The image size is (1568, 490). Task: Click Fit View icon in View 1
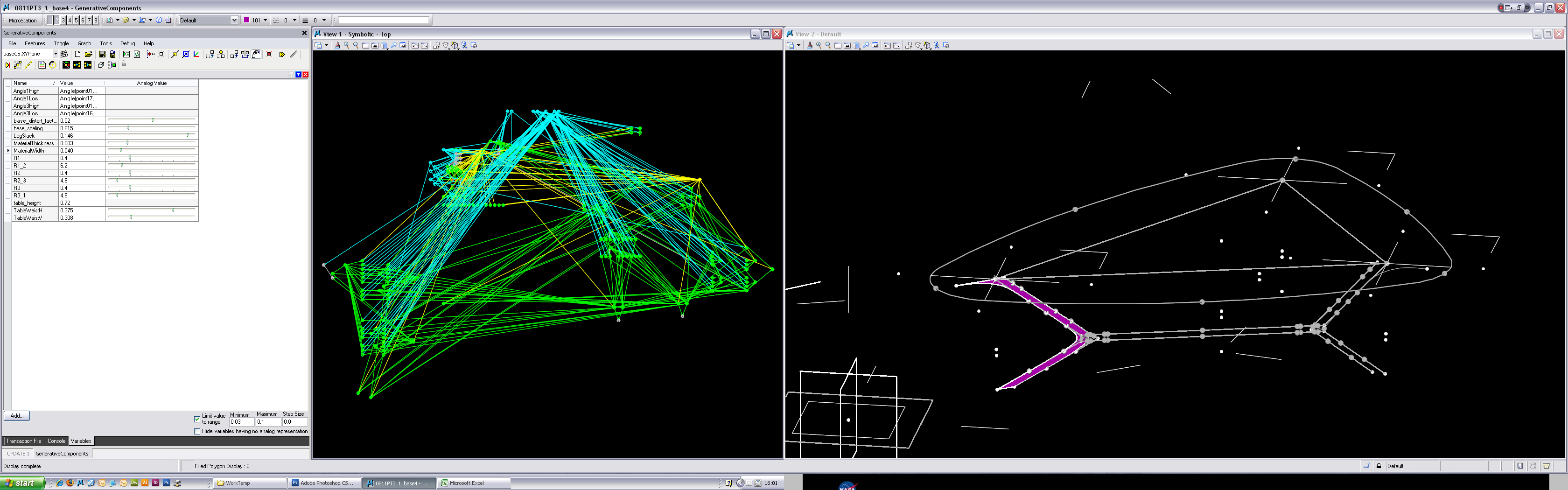point(375,45)
